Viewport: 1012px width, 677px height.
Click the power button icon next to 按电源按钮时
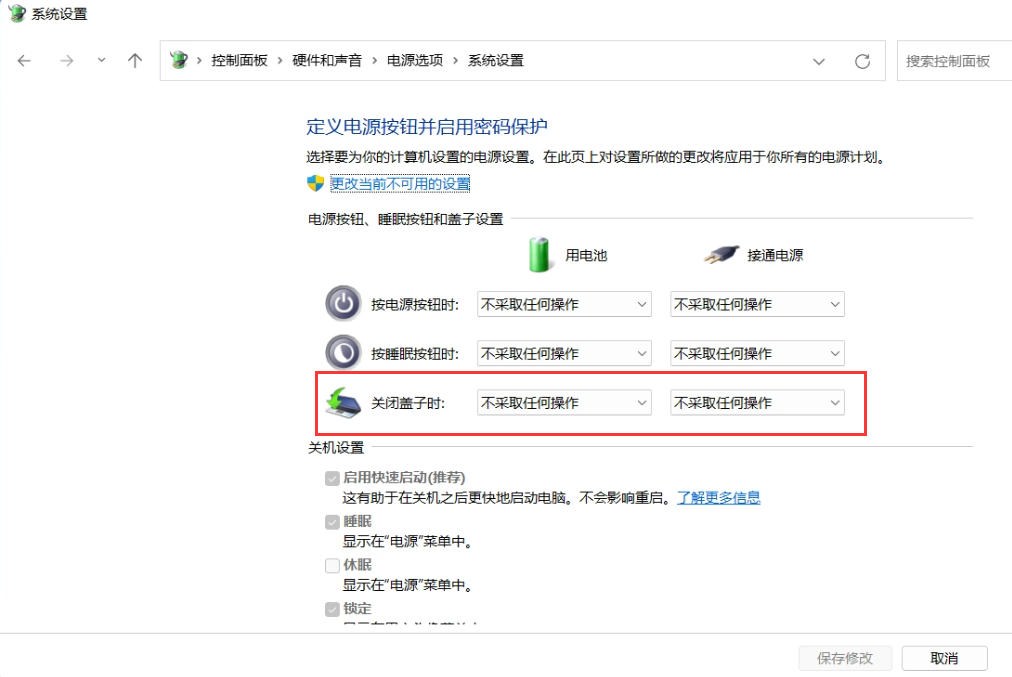coord(343,303)
